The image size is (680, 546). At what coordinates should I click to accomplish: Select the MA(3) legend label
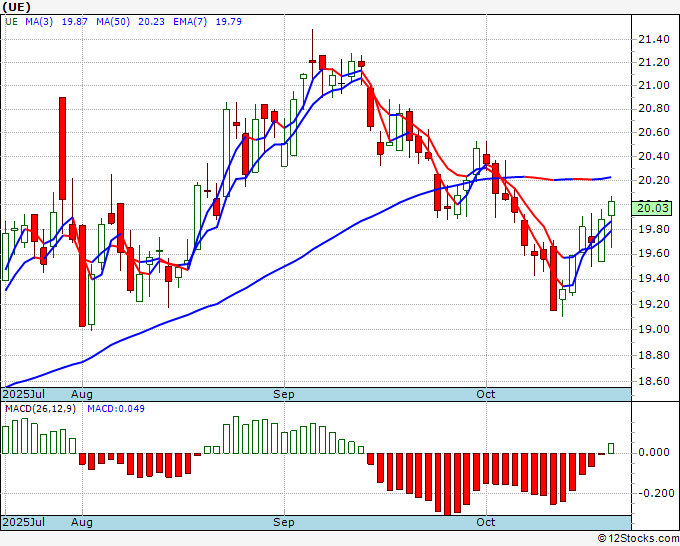click(39, 22)
